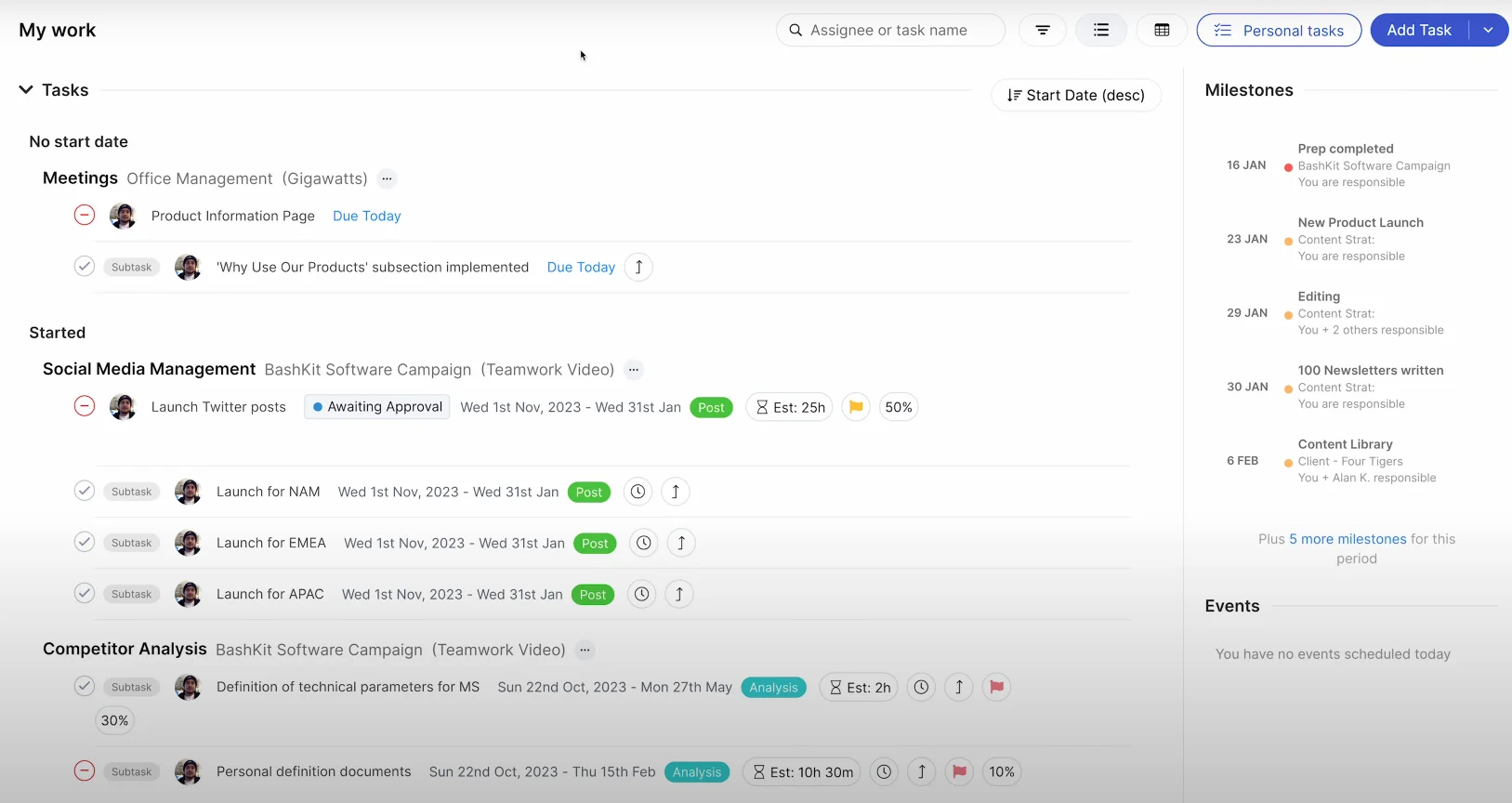Open Editing milestone dated 29 JAN
1512x803 pixels.
tap(1319, 296)
